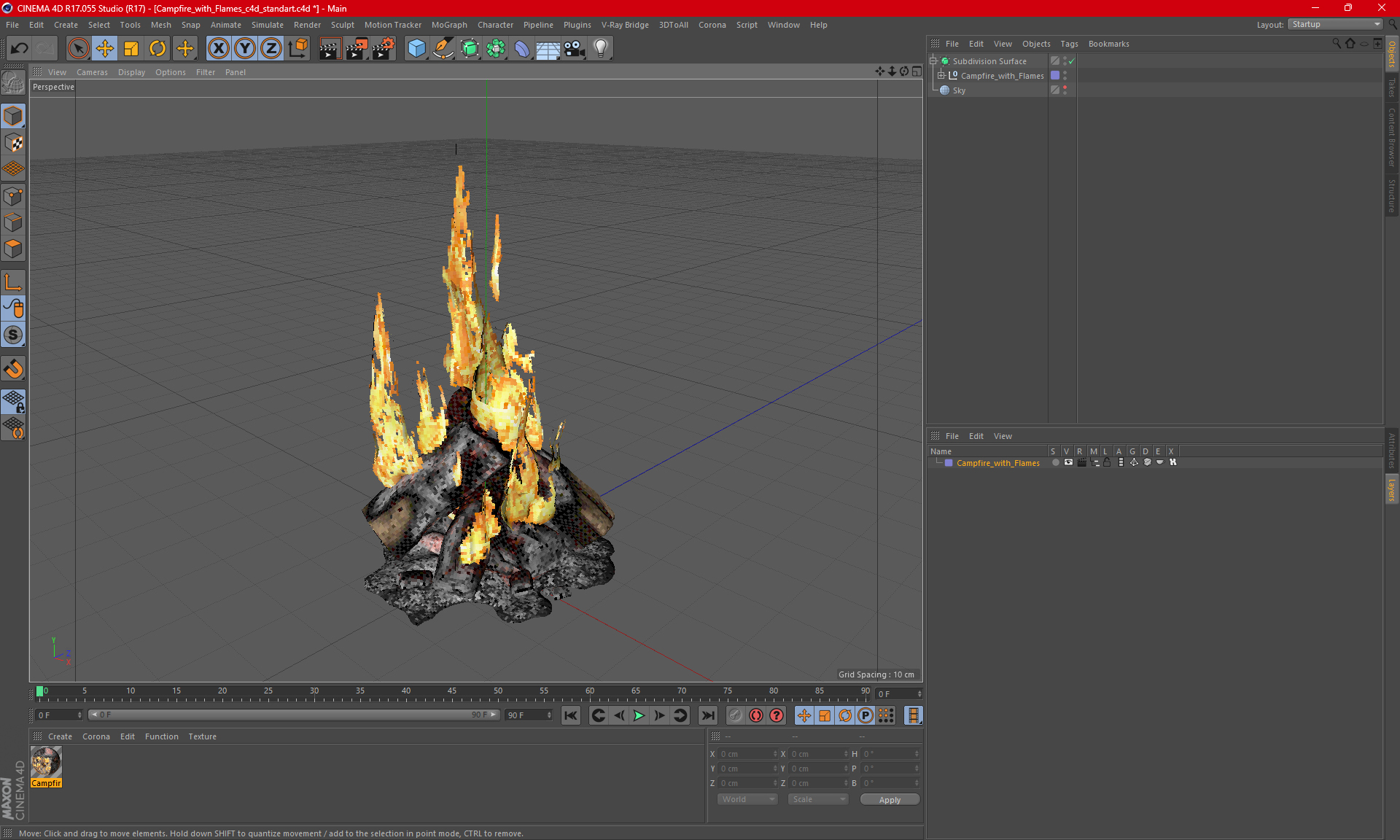
Task: Select the Campfire material thumbnail
Action: pyautogui.click(x=46, y=763)
